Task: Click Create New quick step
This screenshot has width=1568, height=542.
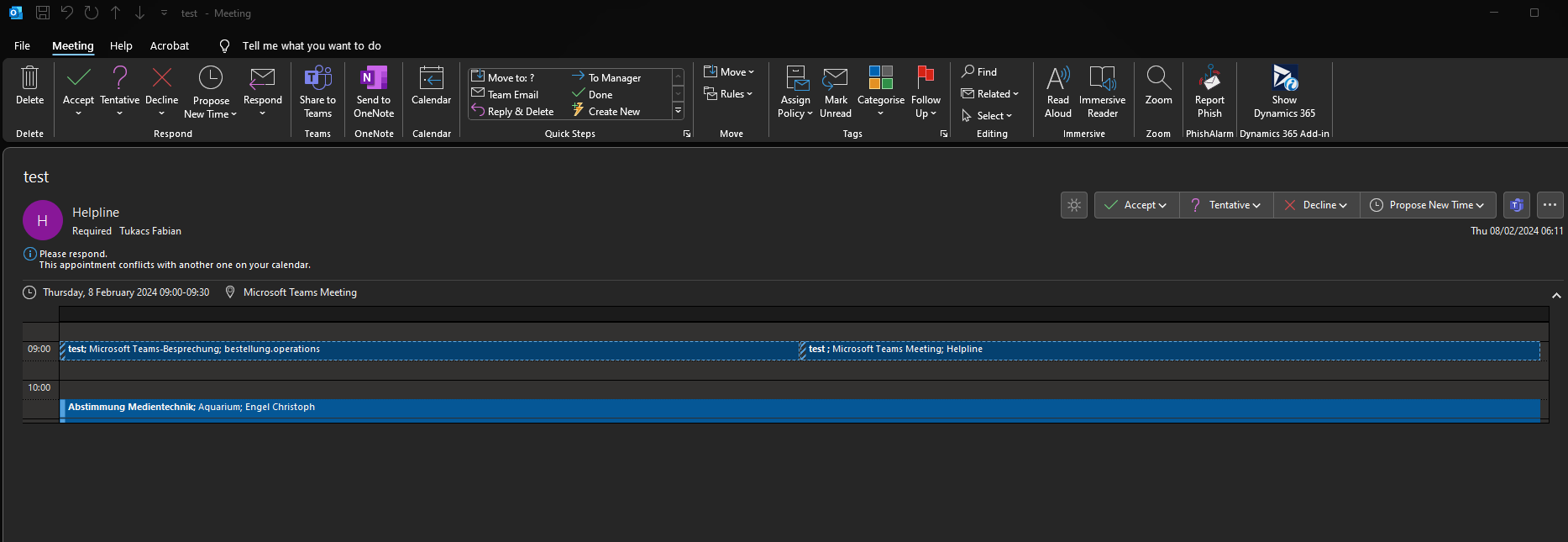Action: 606,111
